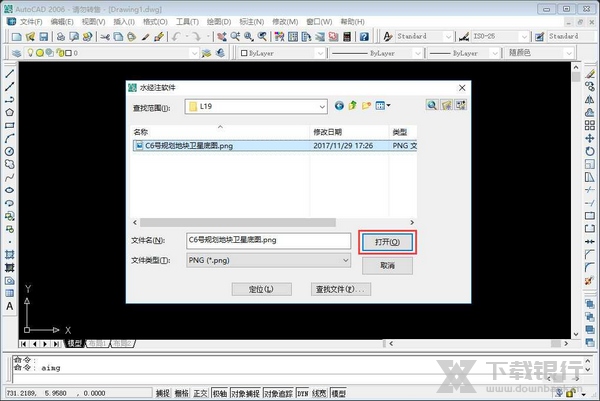This screenshot has height=401, width=600.
Task: Create new folder icon in dialog
Action: click(x=367, y=105)
